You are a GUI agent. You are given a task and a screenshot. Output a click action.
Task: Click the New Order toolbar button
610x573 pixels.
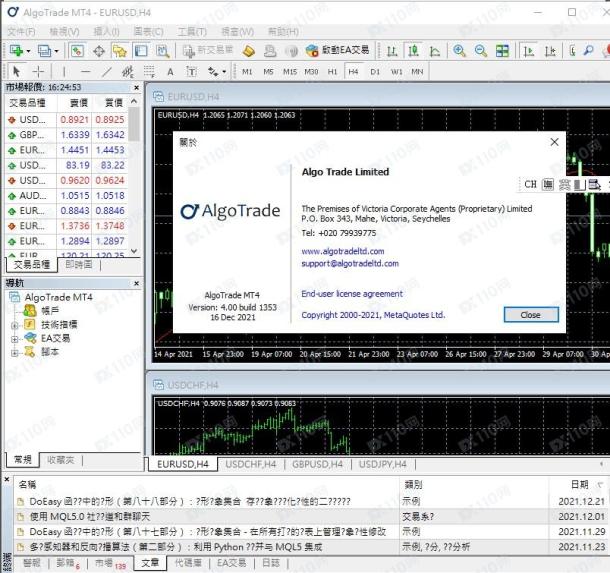(x=208, y=51)
